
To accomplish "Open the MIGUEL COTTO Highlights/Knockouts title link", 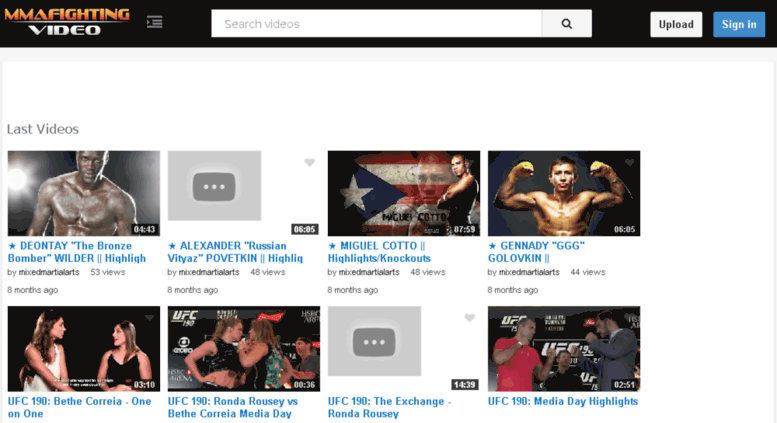I will 379,252.
